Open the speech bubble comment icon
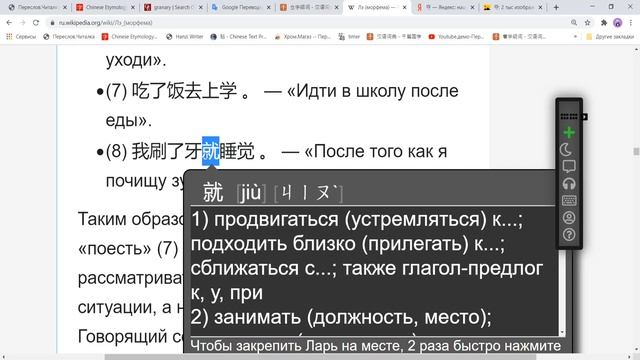 (x=569, y=167)
